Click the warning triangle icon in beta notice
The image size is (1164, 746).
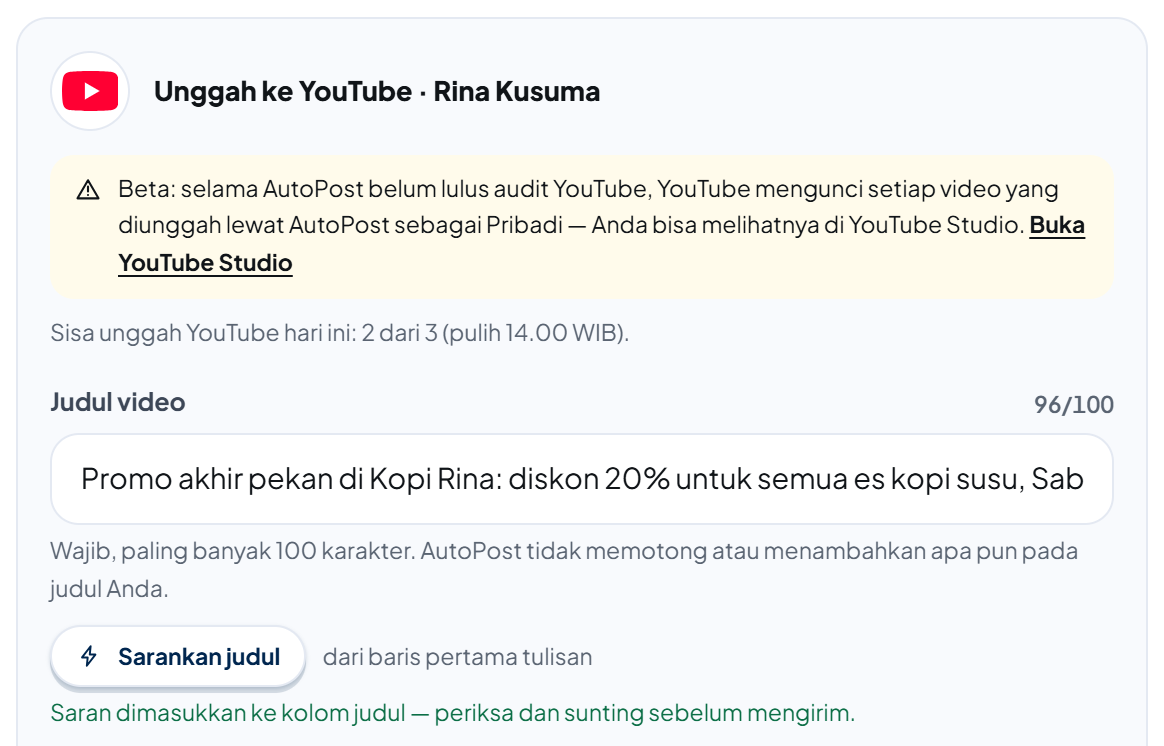[x=88, y=190]
